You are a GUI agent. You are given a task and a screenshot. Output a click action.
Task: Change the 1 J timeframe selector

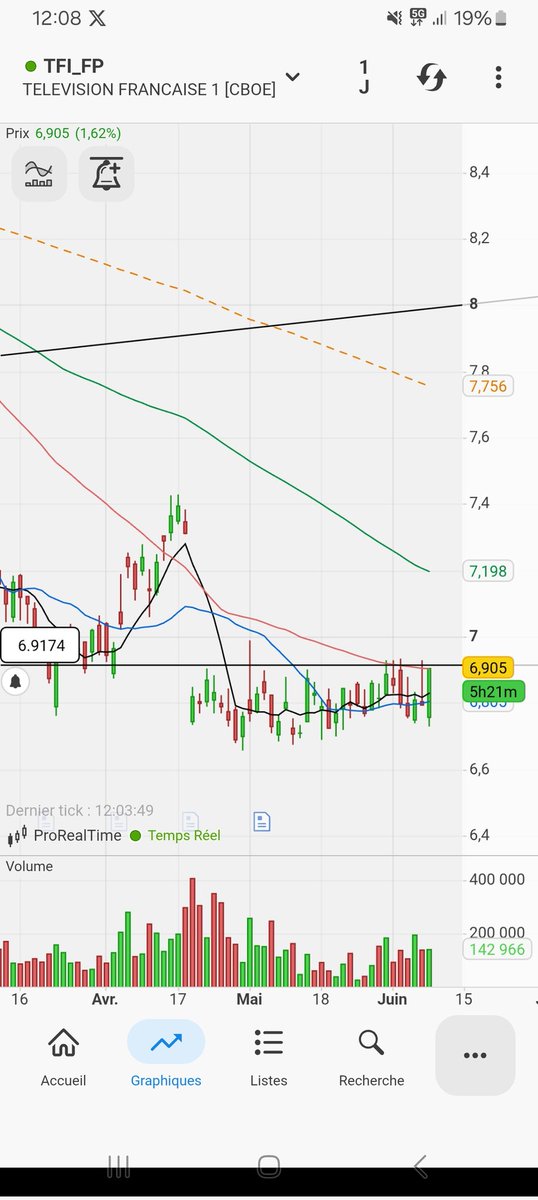(364, 77)
